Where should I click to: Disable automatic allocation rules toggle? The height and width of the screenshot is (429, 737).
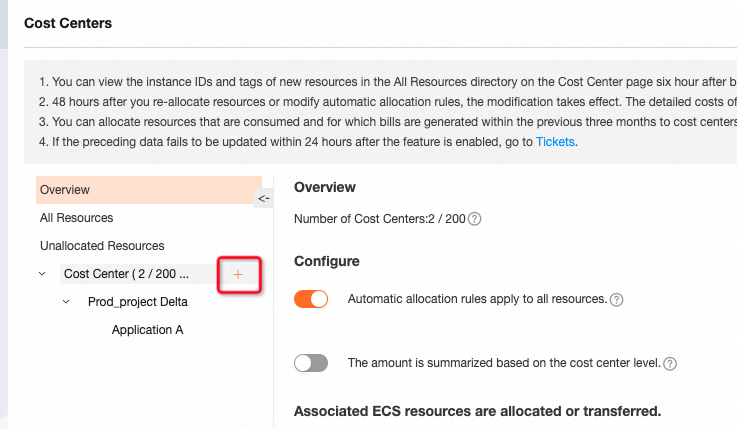311,299
